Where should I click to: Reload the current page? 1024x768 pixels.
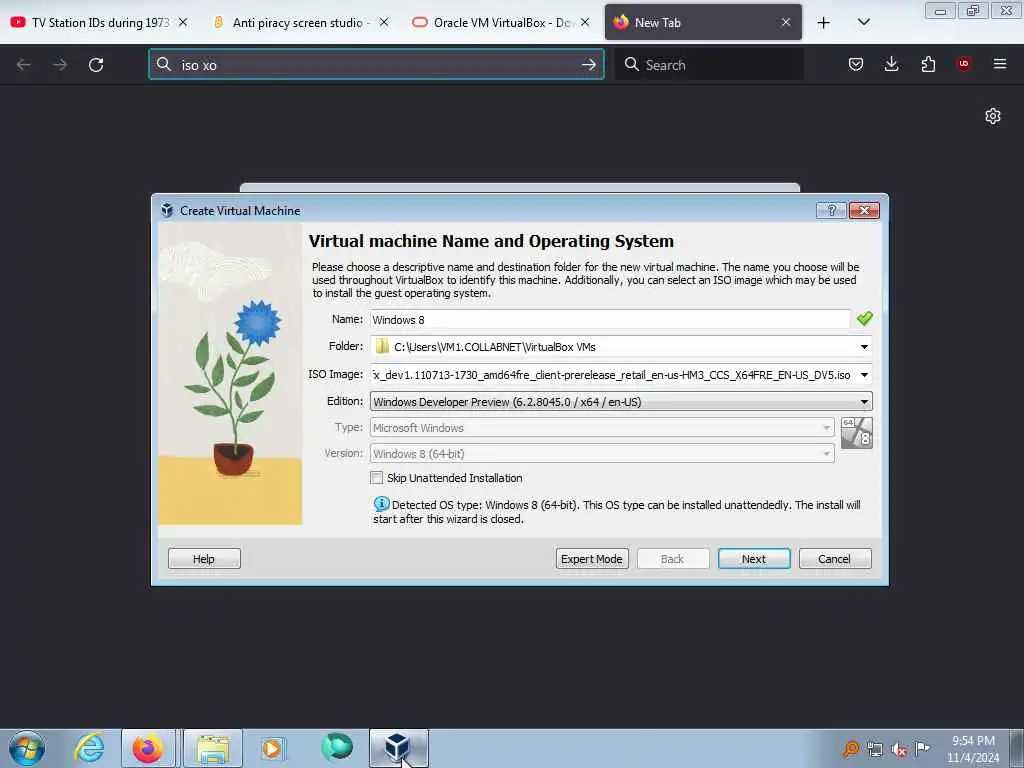click(96, 65)
